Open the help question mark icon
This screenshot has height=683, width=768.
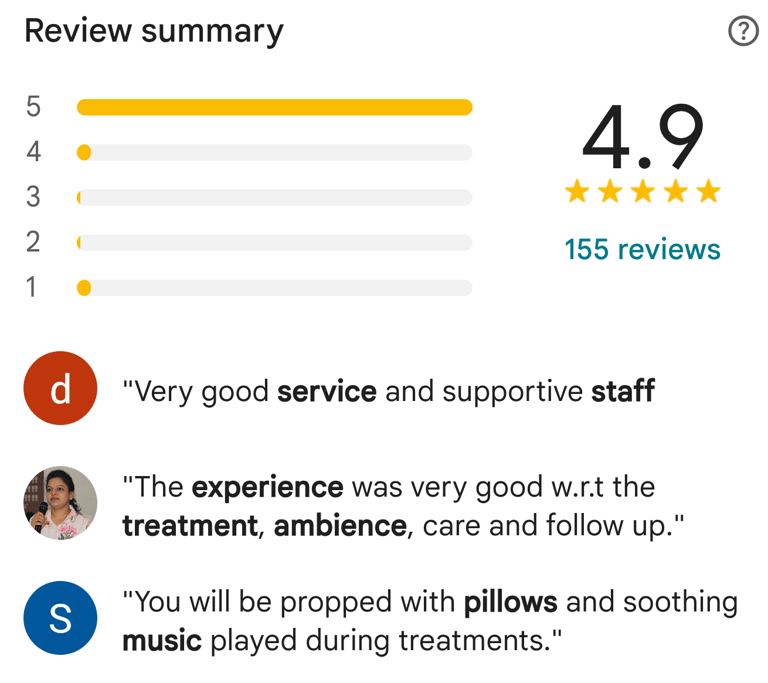743,31
